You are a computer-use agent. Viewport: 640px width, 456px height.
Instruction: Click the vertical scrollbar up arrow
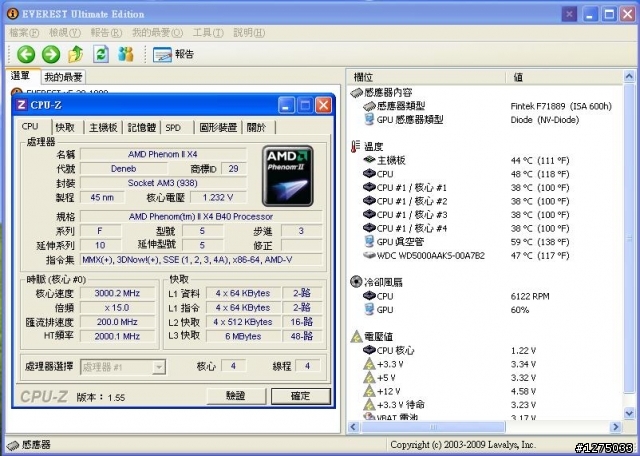tap(629, 76)
